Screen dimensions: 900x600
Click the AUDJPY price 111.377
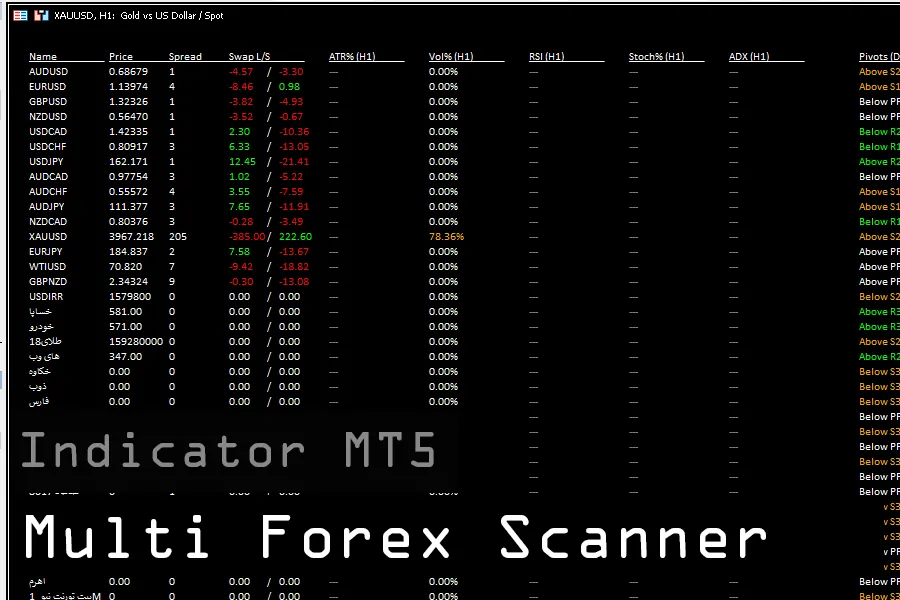(x=127, y=206)
